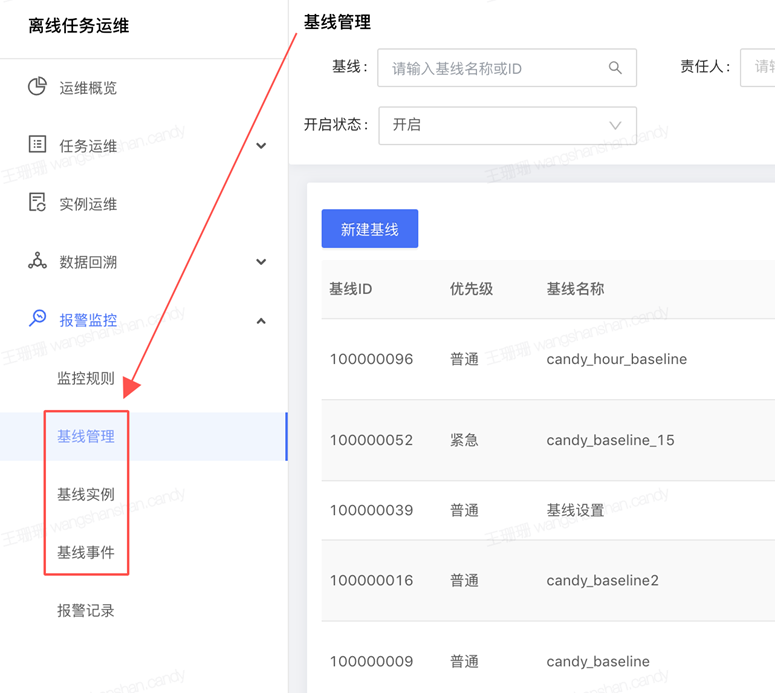The width and height of the screenshot is (775, 693).
Task: Click the 实例运维 document icon
Action: pyautogui.click(x=37, y=203)
